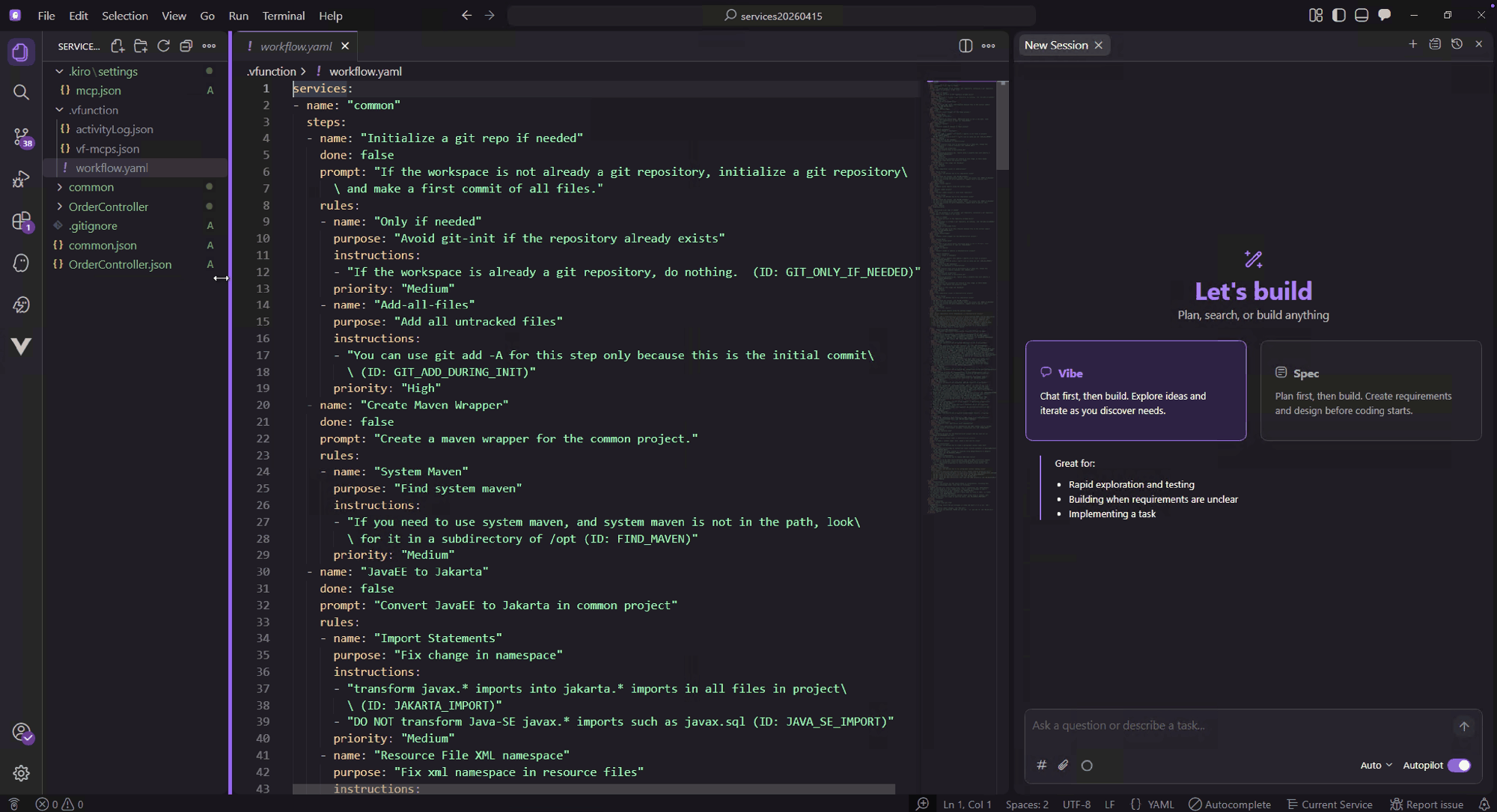The image size is (1497, 812).
Task: Split the editor to the right
Action: pos(966,46)
